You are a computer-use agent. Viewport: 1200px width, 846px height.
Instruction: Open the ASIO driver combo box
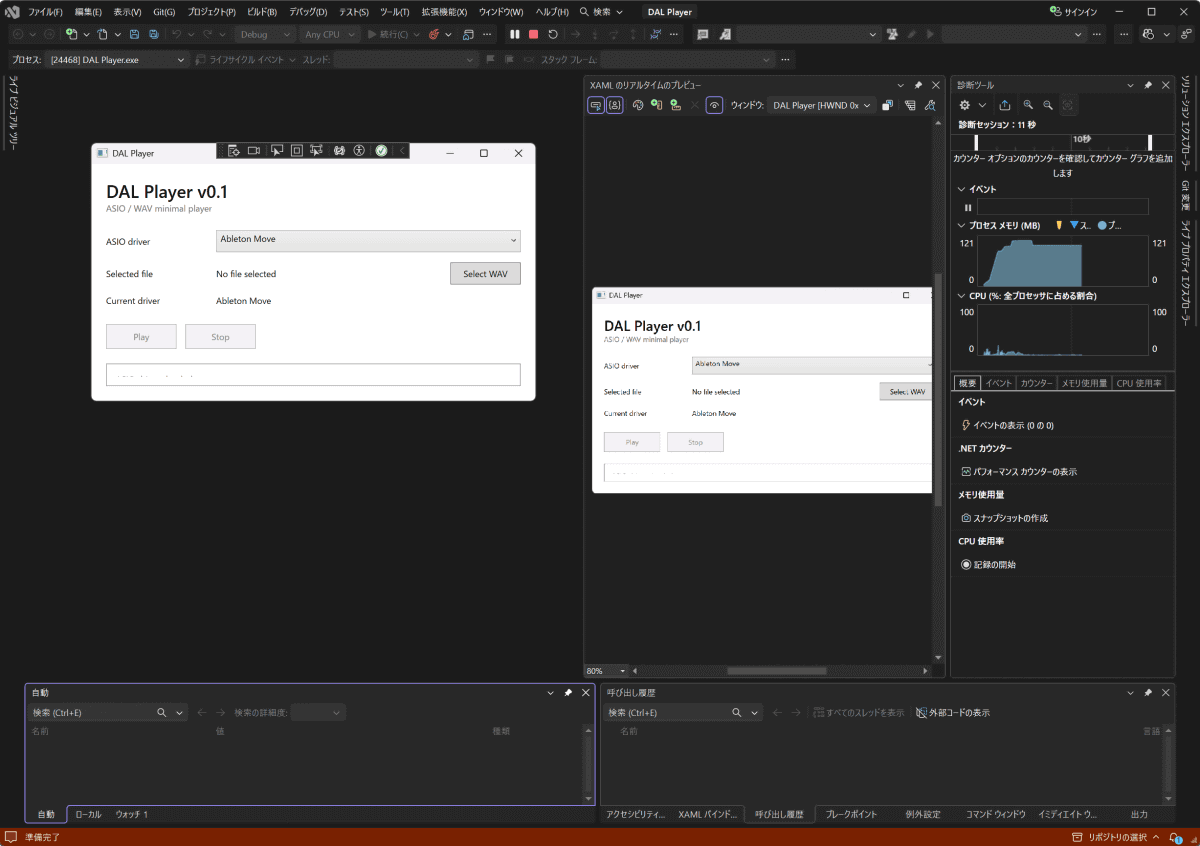(368, 240)
